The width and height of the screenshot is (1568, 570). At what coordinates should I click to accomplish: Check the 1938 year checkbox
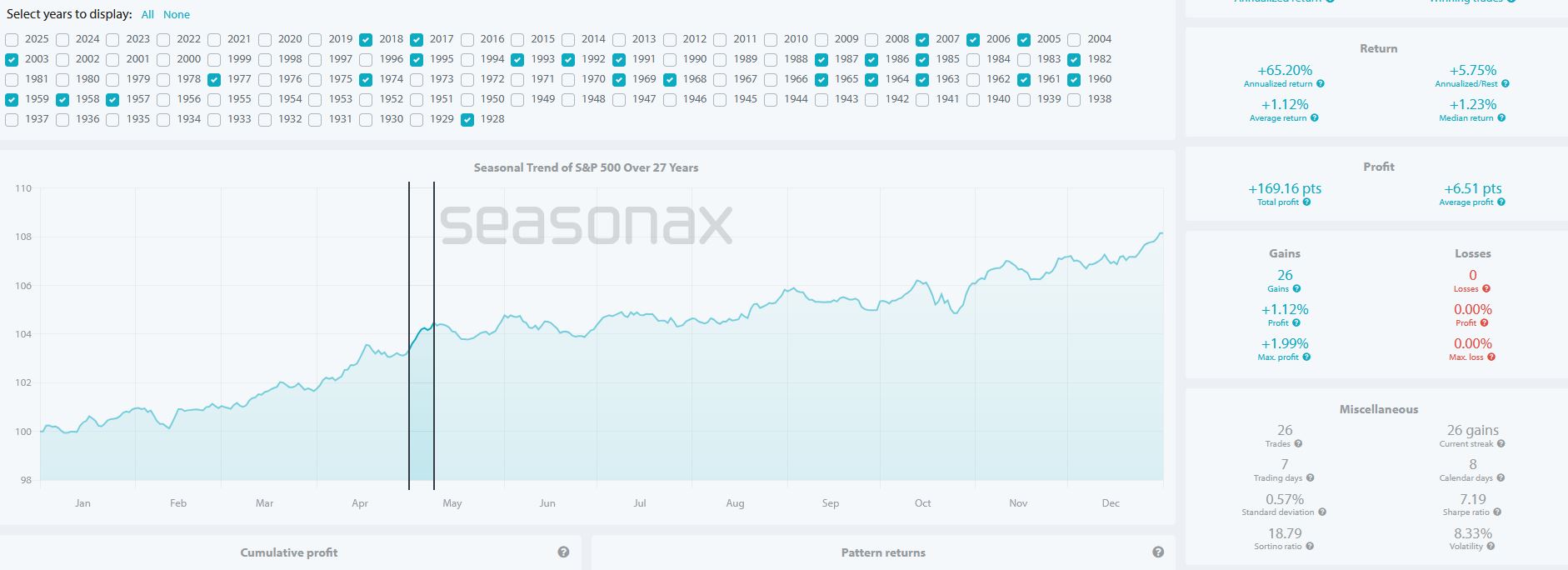[x=1074, y=100]
